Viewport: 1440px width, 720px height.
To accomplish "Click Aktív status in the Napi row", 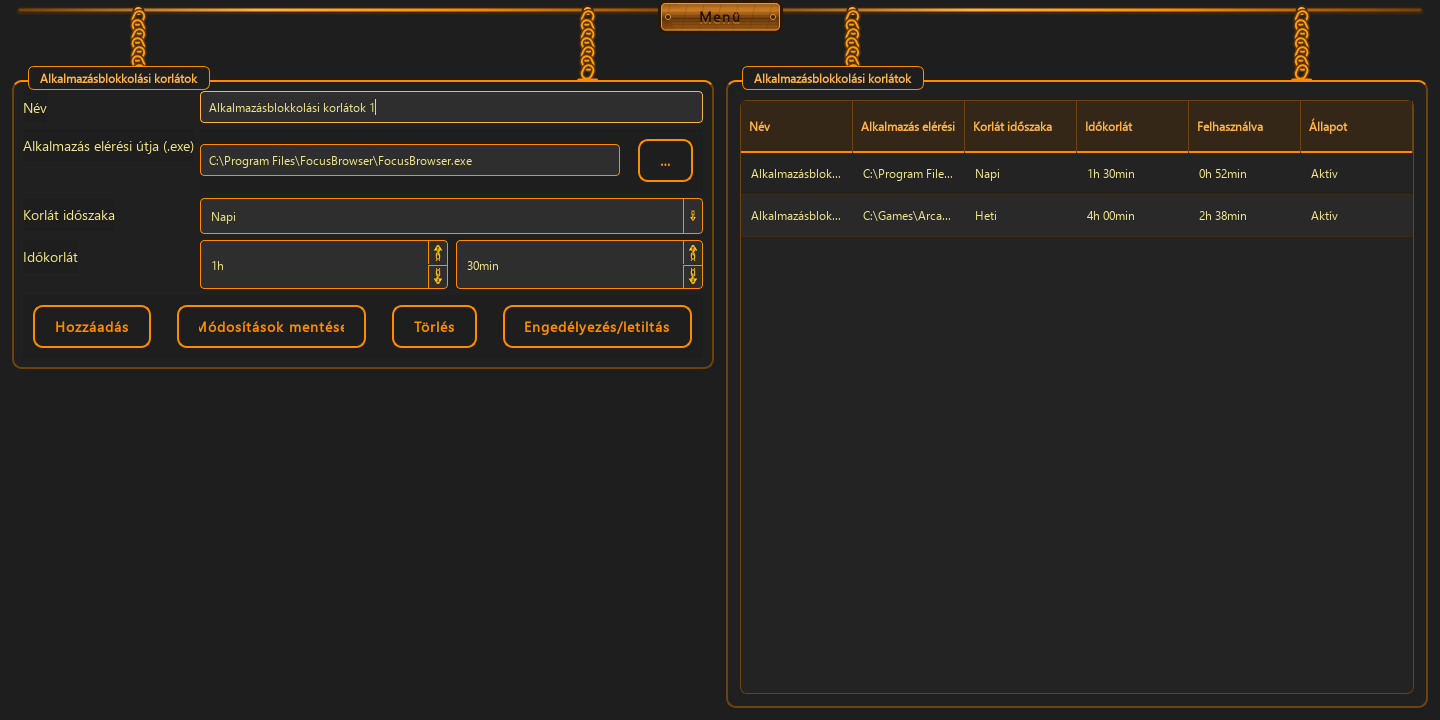I will pos(1356,174).
